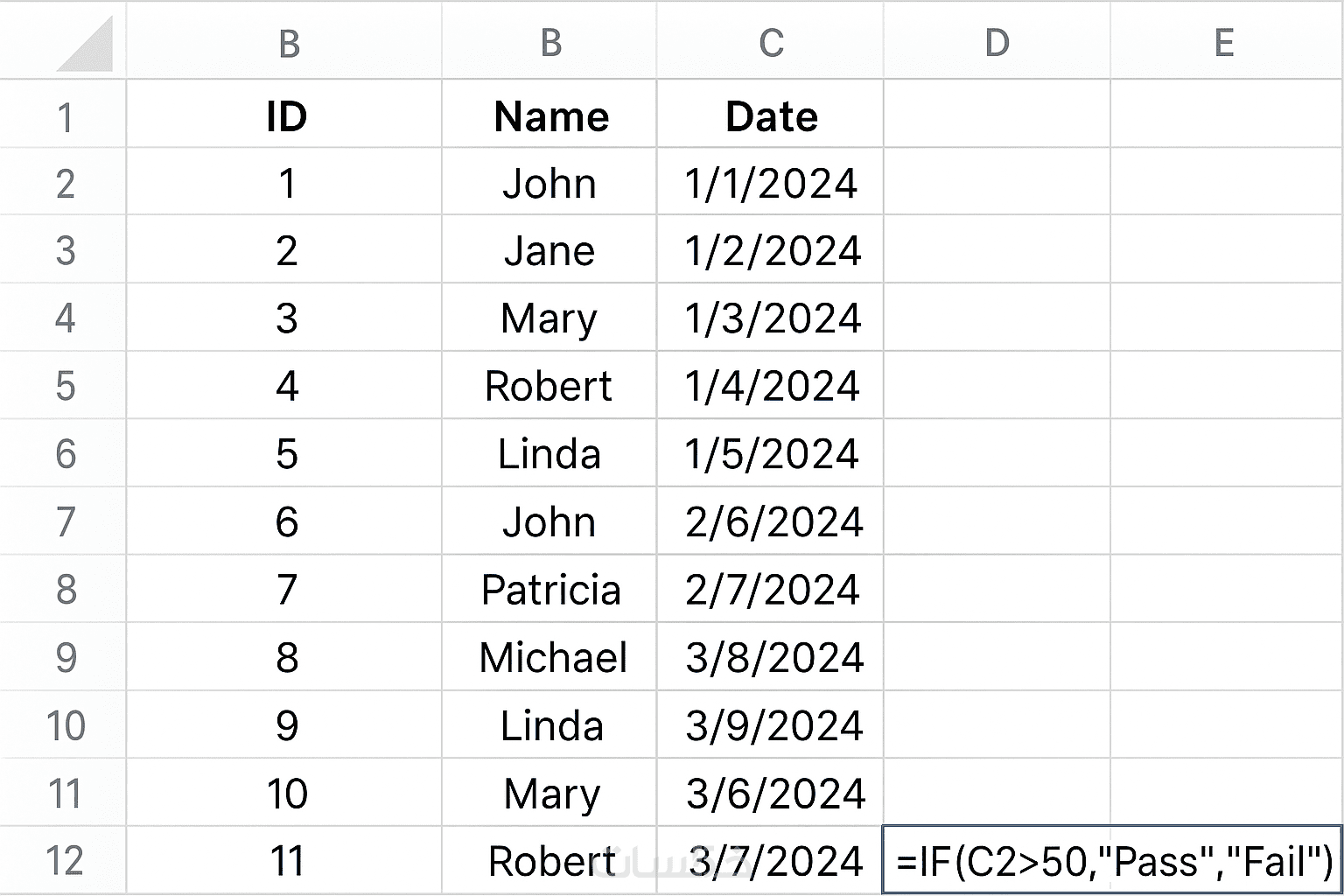Select the column D header
Viewport: 1344px width, 896px height.
click(997, 42)
